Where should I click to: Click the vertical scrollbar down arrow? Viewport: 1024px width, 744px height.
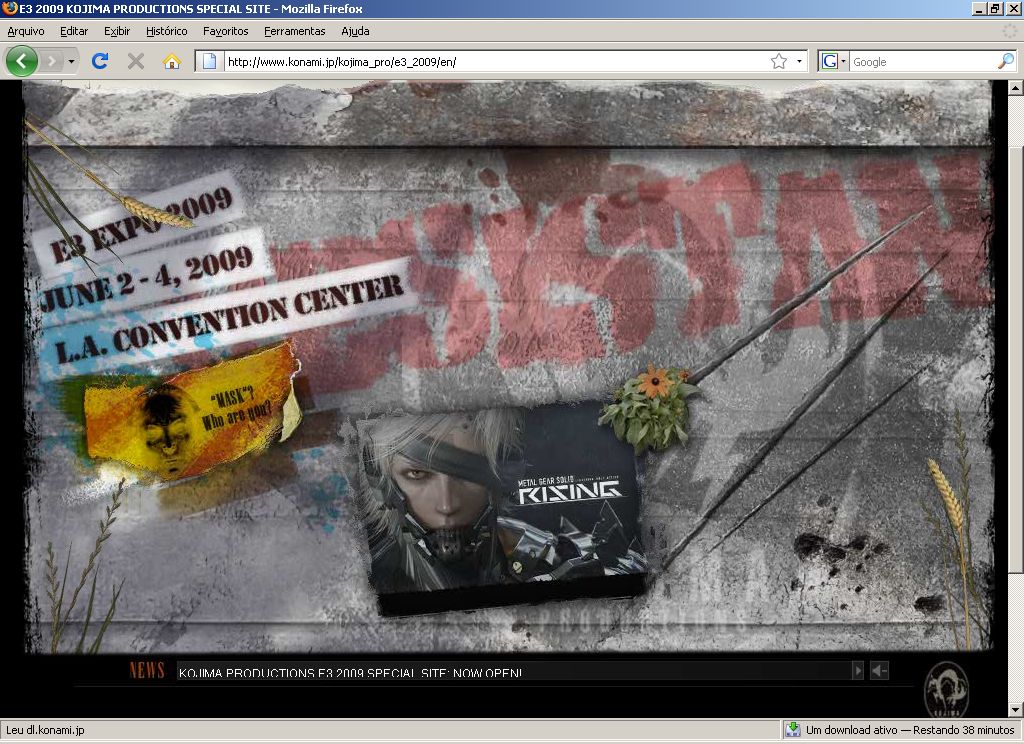(x=1015, y=708)
